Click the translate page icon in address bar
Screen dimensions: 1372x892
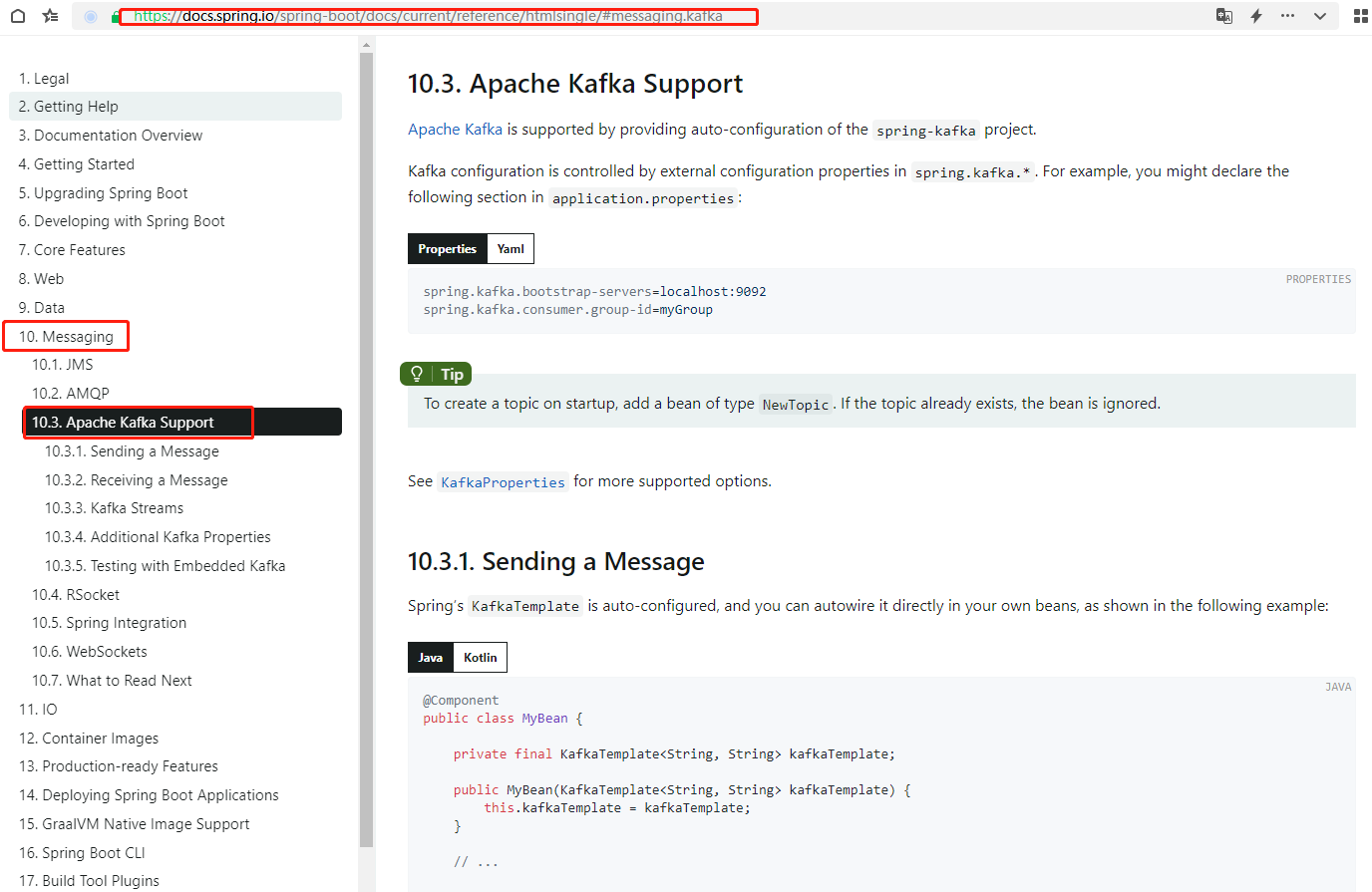pyautogui.click(x=1224, y=16)
